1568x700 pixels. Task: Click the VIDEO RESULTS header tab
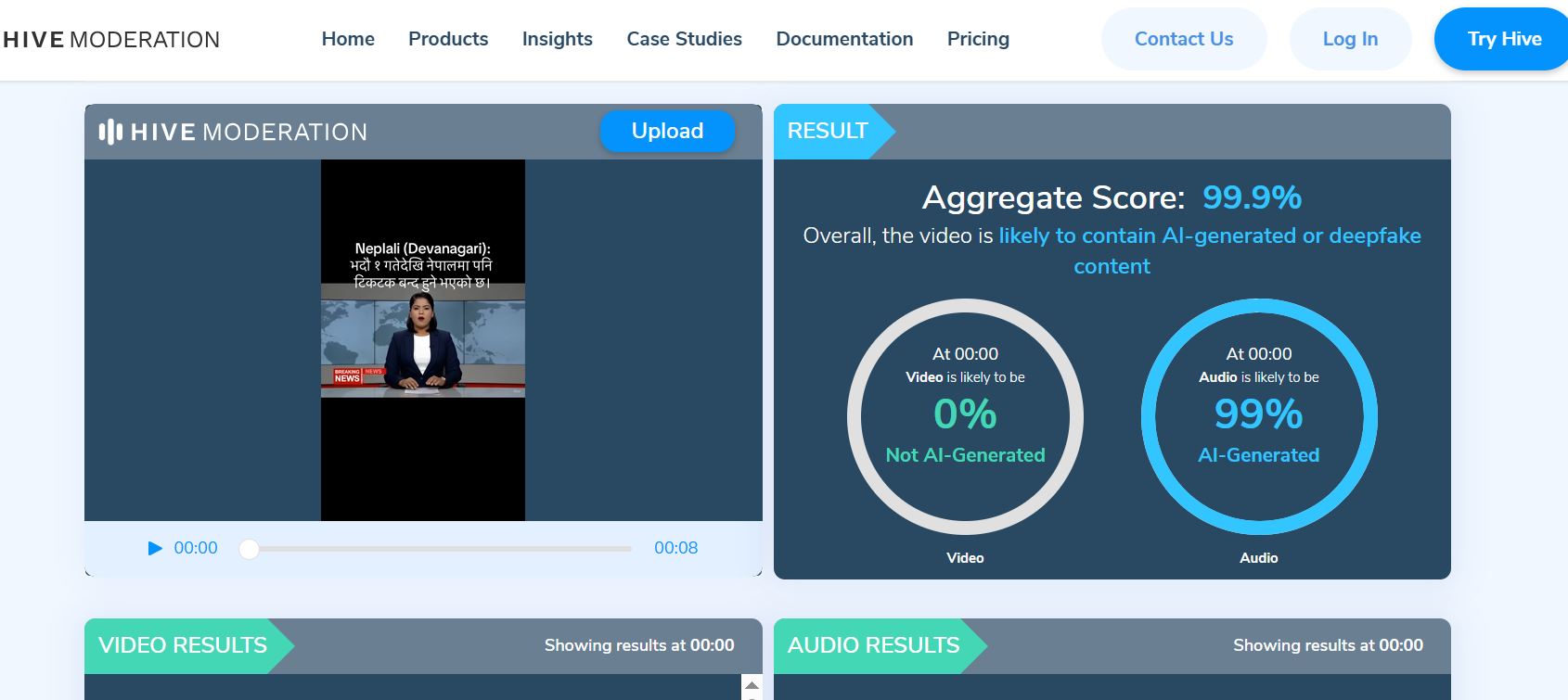click(x=188, y=645)
